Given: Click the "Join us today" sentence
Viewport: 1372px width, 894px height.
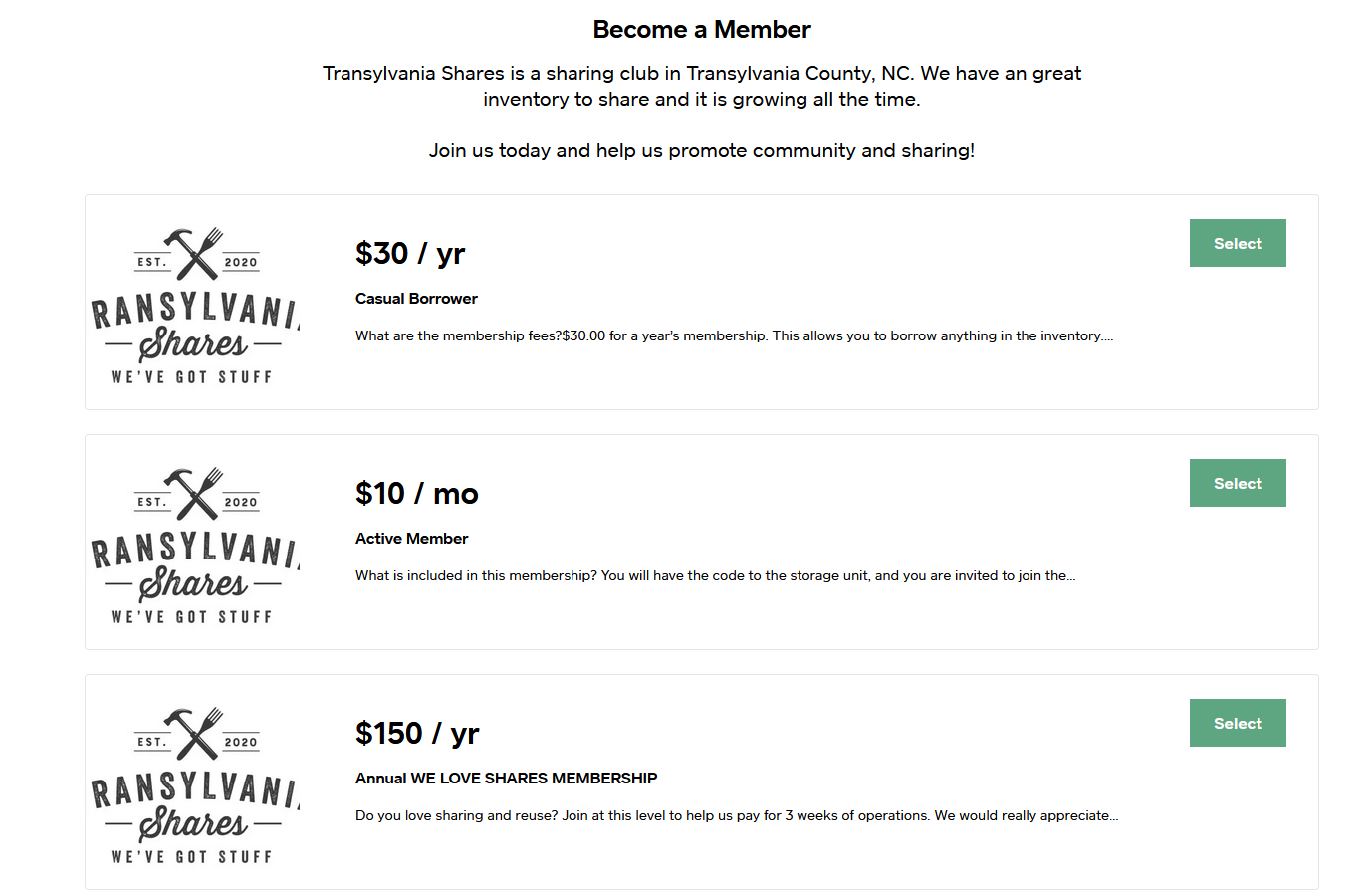Looking at the screenshot, I should pos(702,151).
